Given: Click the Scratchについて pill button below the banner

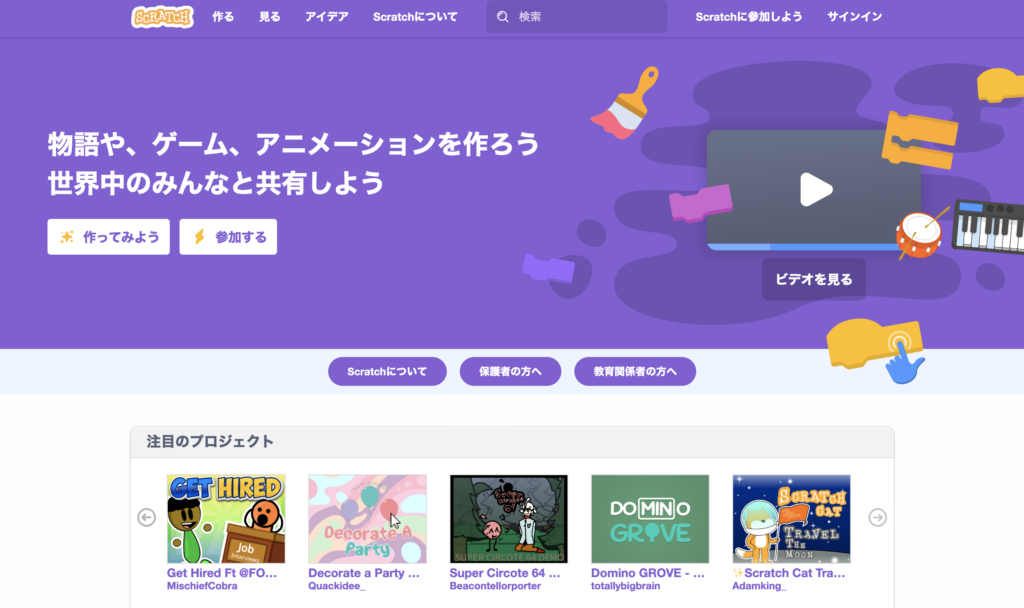Looking at the screenshot, I should tap(387, 372).
